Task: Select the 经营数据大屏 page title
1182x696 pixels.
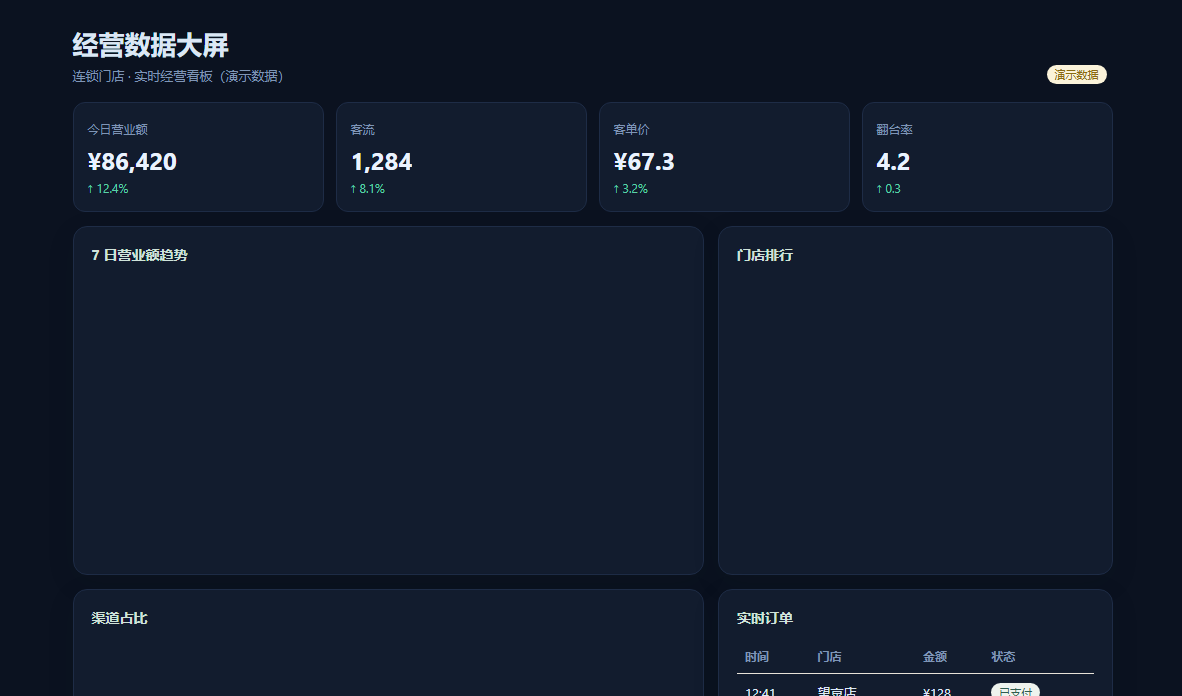Action: coord(151,45)
